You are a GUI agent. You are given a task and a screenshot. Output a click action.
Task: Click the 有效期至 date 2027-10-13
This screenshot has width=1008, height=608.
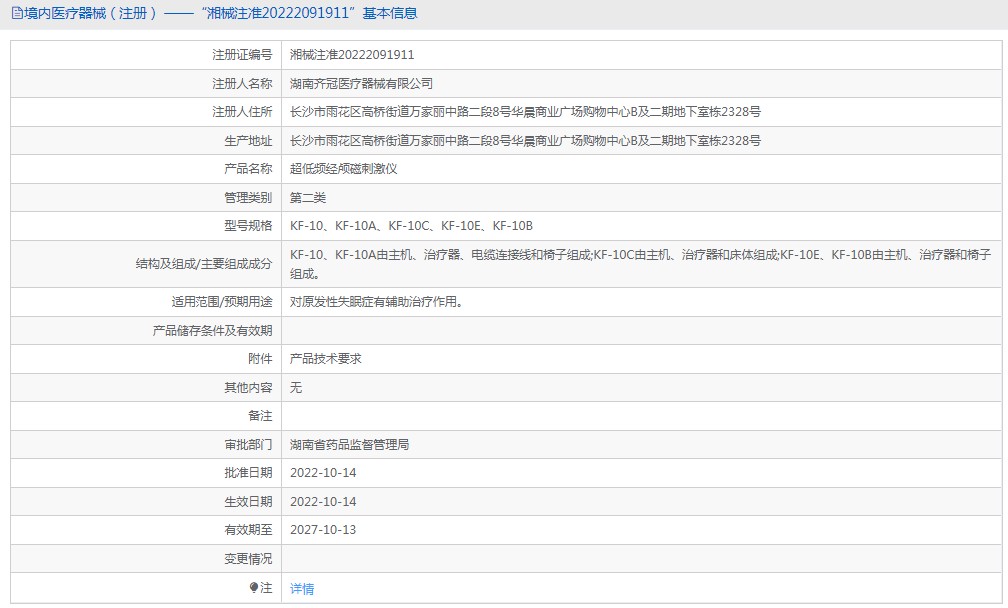click(x=323, y=530)
